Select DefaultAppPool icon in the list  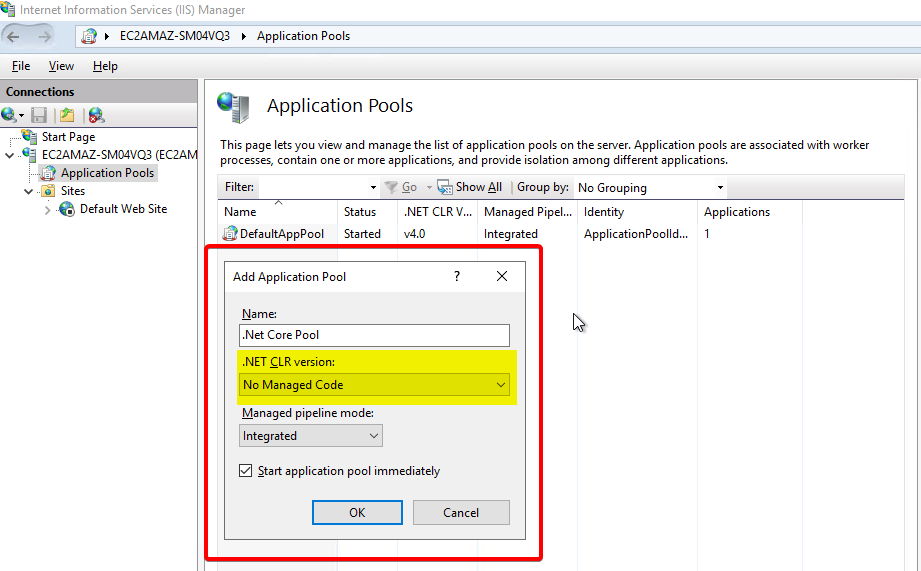click(230, 233)
